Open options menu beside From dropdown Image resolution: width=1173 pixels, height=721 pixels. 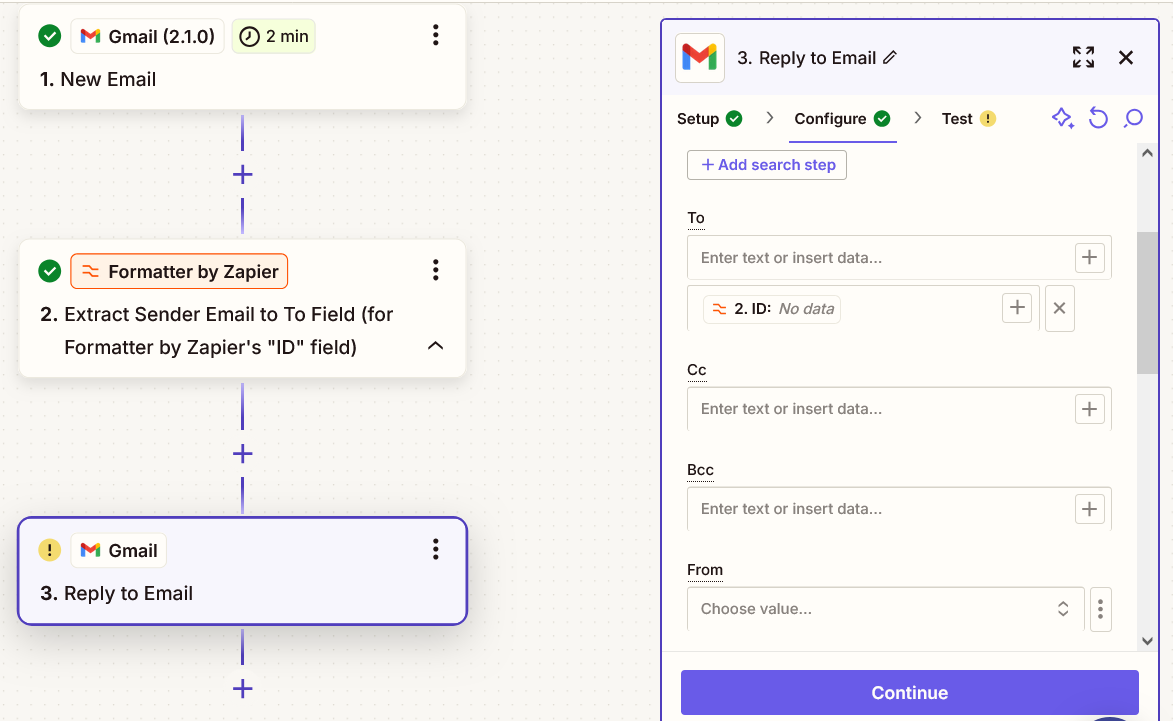tap(1100, 610)
